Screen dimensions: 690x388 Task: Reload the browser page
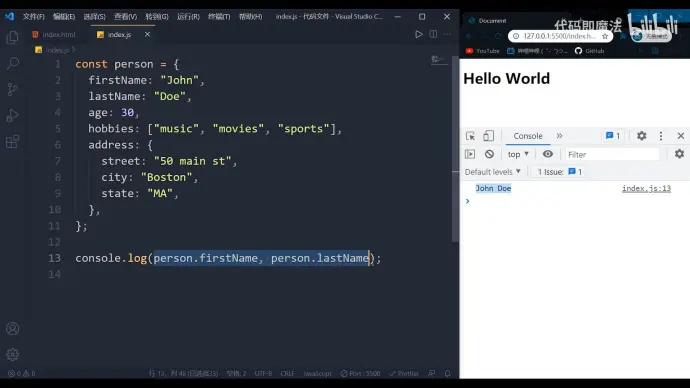498,36
